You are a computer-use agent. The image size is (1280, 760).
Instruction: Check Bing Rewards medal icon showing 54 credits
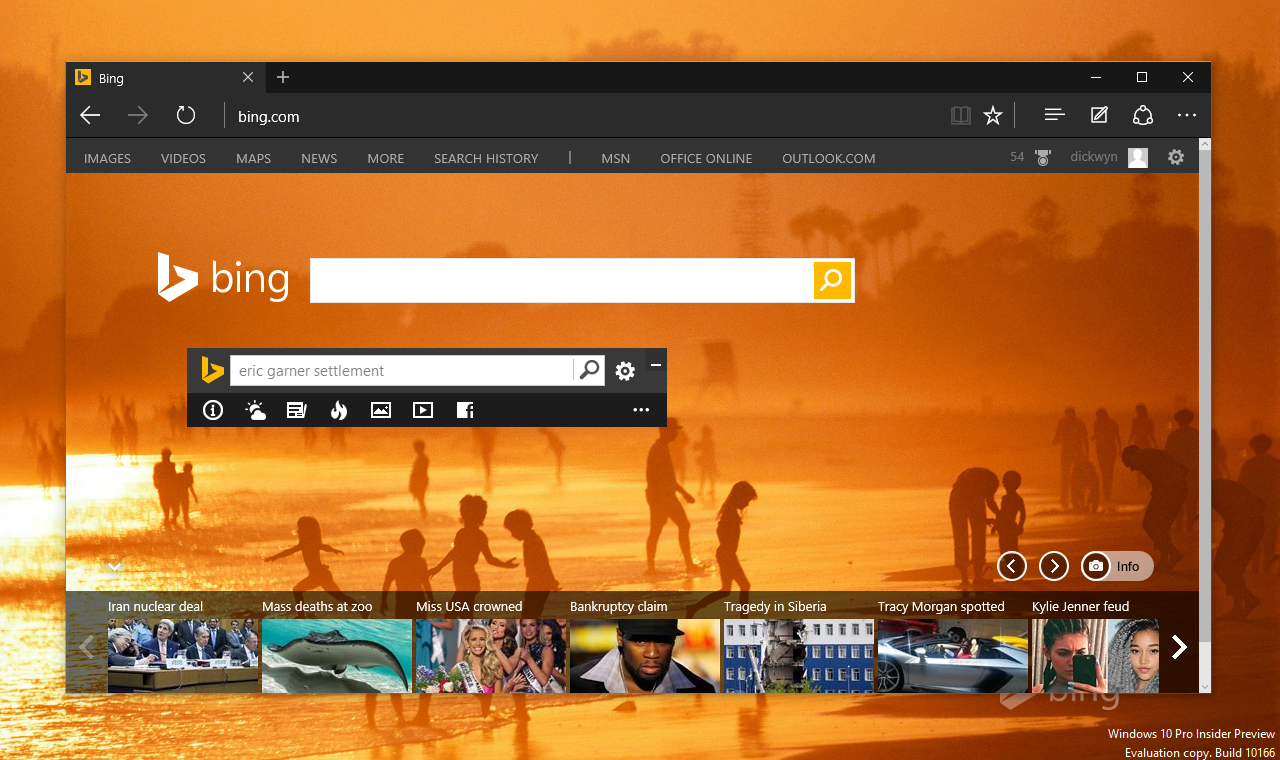[1040, 157]
